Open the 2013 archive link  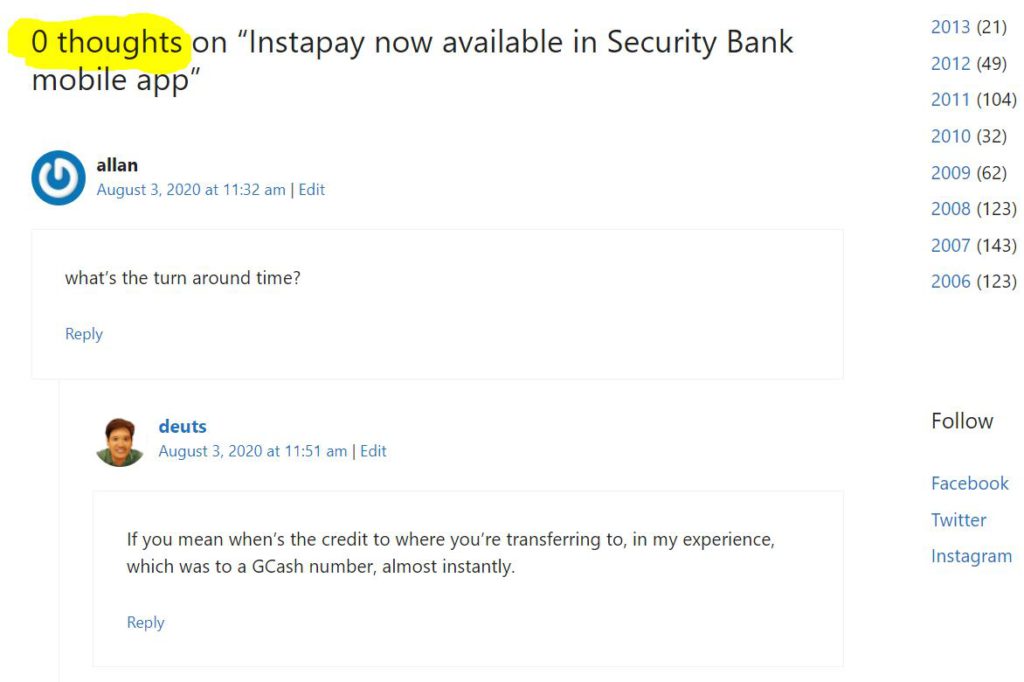pos(950,27)
